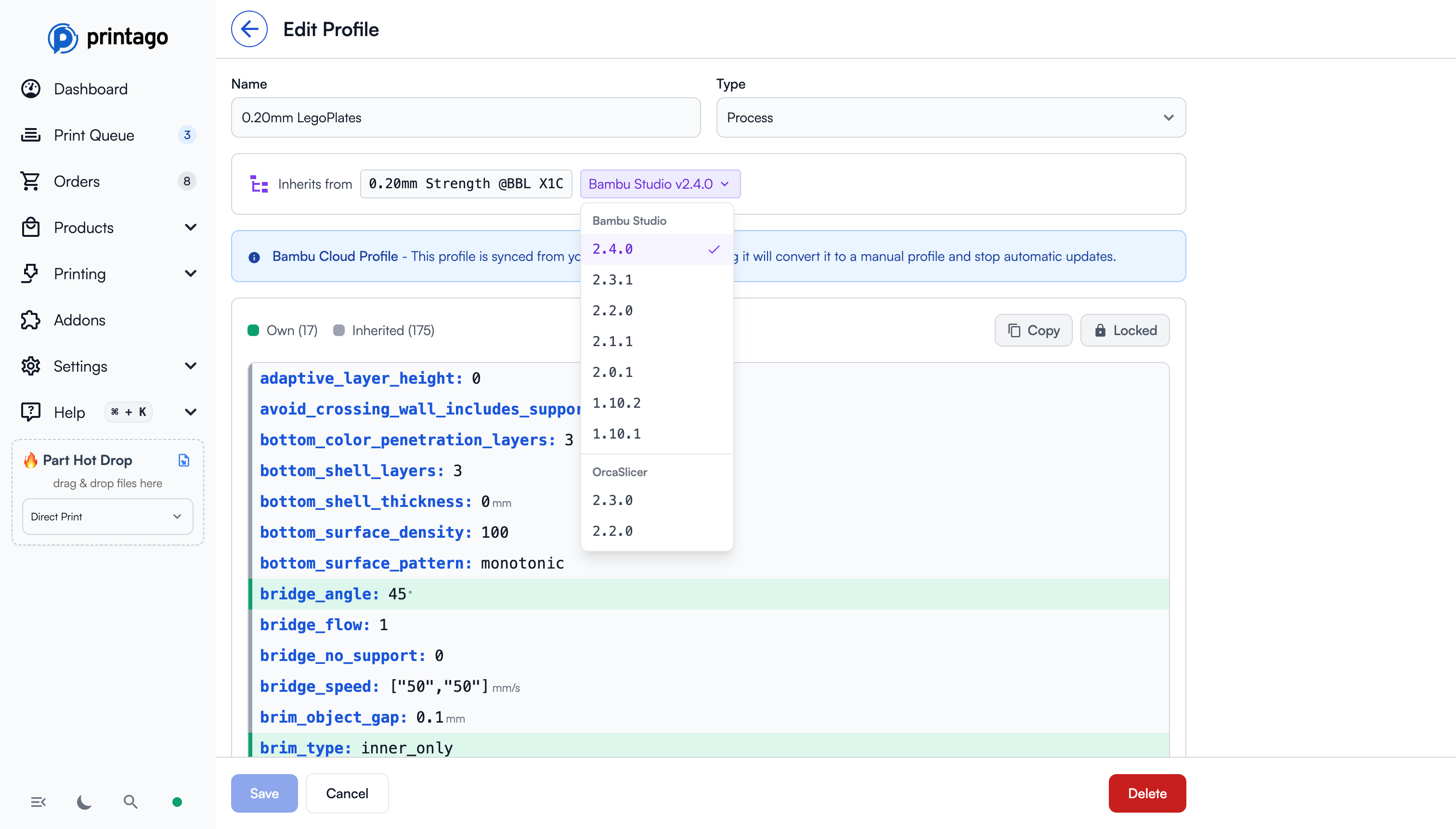Viewport: 1456px width, 829px height.
Task: Collapse the sidebar menu icon
Action: (38, 802)
